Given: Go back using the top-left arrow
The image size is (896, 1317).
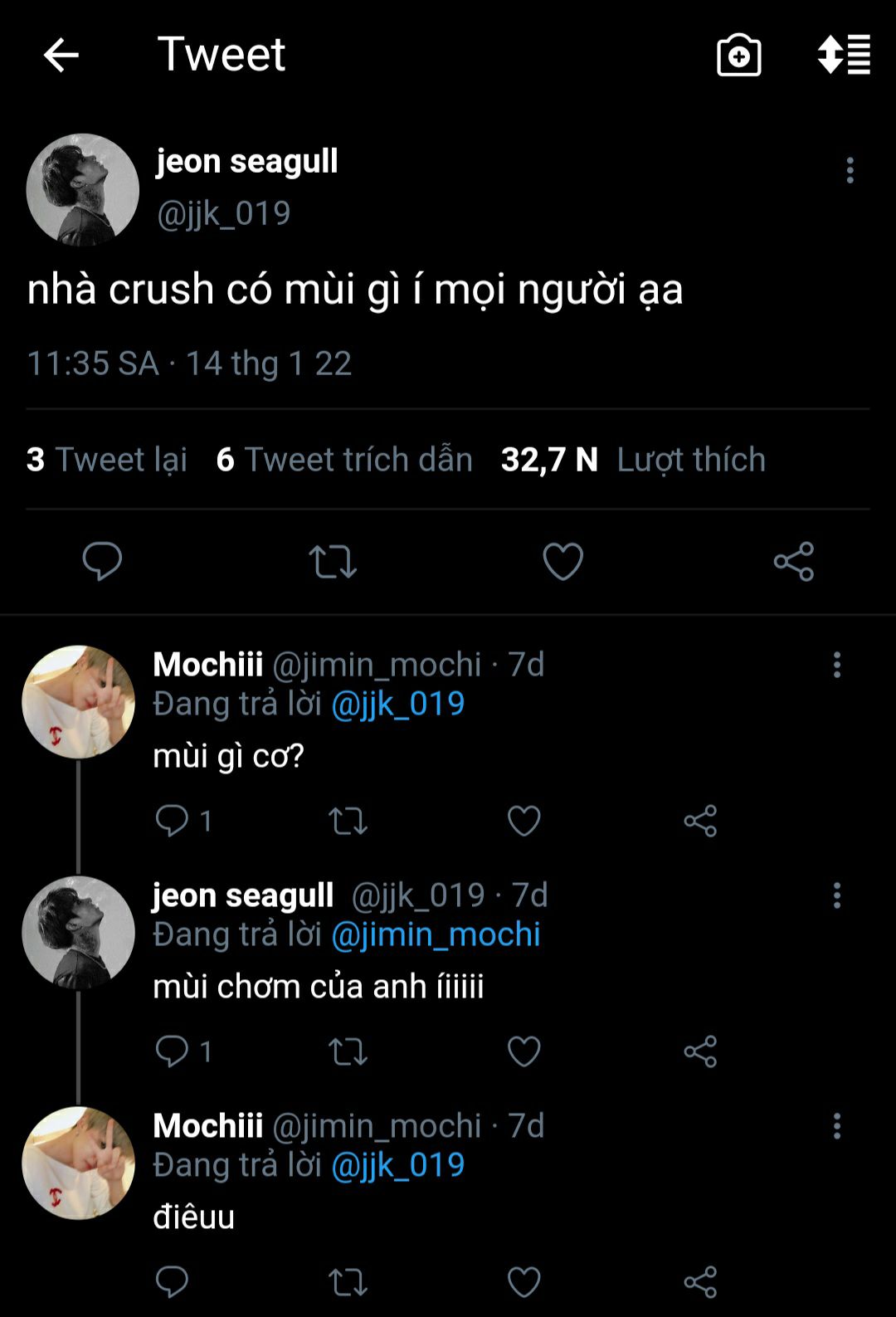Looking at the screenshot, I should coord(61,56).
